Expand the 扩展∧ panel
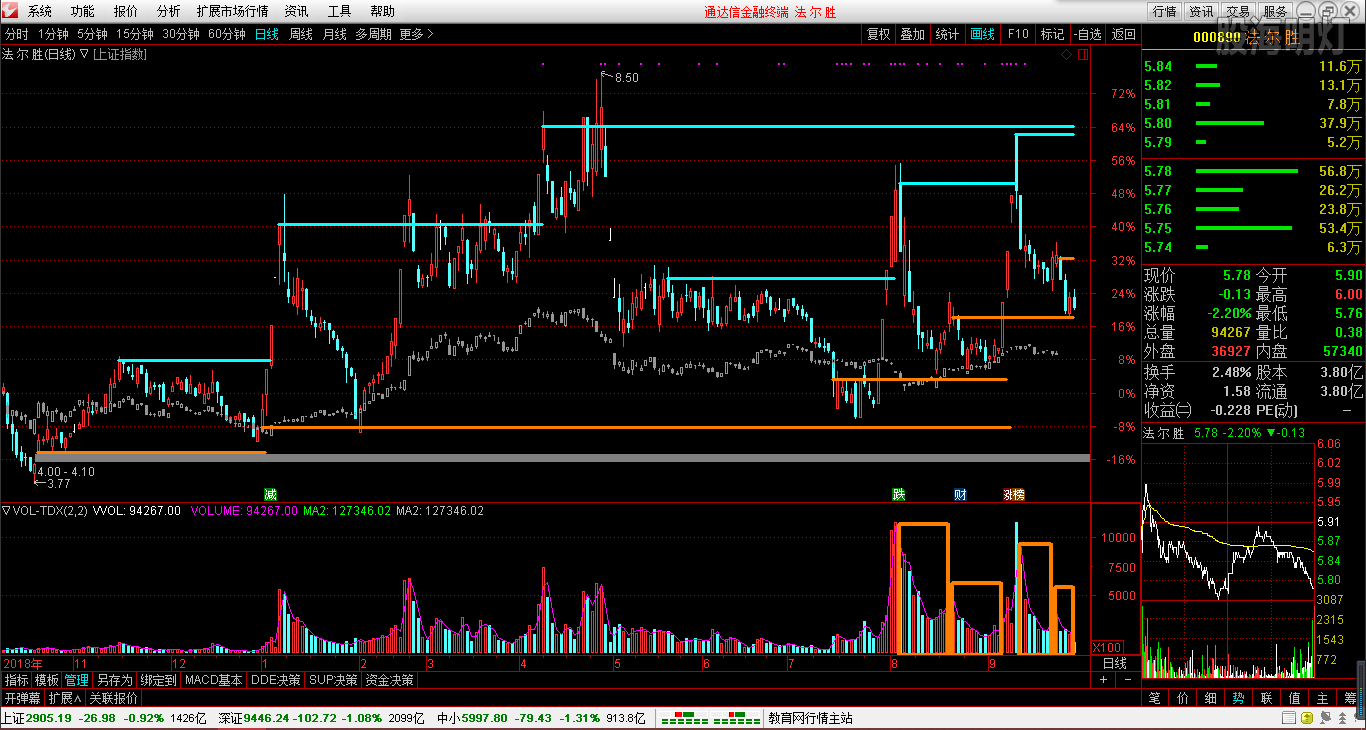The height and width of the screenshot is (730, 1366). pyautogui.click(x=65, y=698)
